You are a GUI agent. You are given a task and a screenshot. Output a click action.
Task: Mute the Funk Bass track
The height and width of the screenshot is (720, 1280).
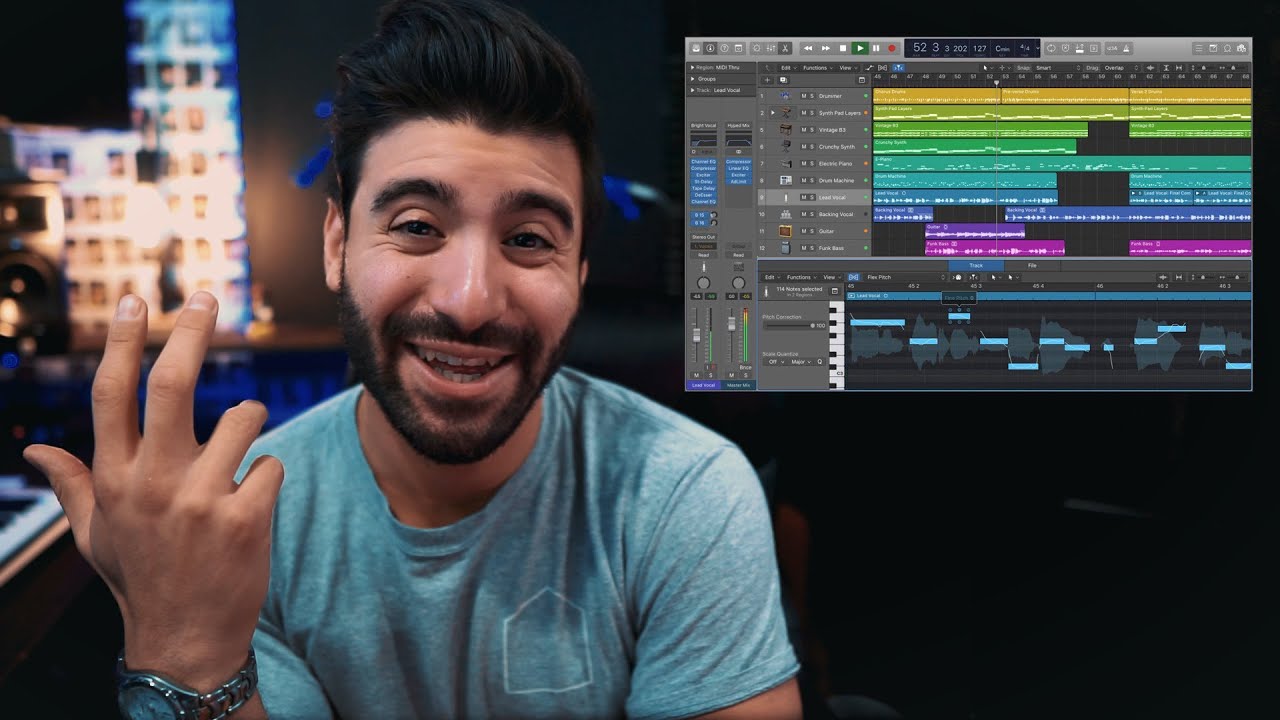(803, 248)
